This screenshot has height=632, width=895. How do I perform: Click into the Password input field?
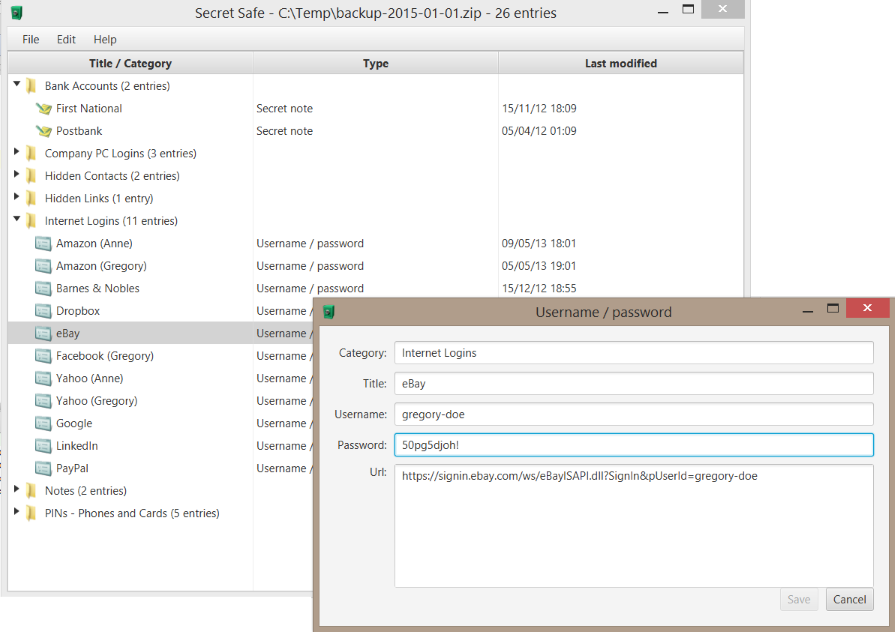click(633, 445)
